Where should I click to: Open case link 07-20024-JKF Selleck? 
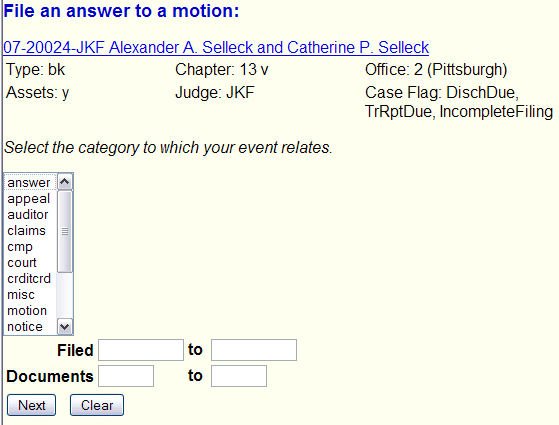click(x=216, y=47)
